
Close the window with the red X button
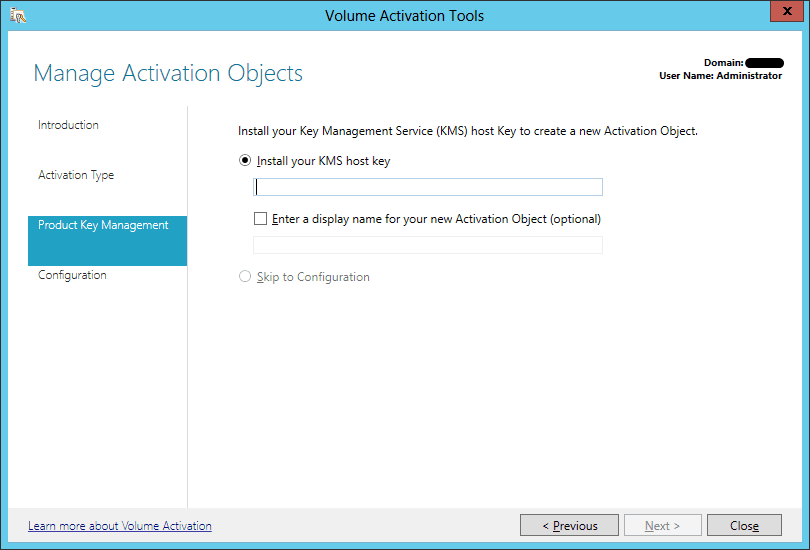[785, 13]
